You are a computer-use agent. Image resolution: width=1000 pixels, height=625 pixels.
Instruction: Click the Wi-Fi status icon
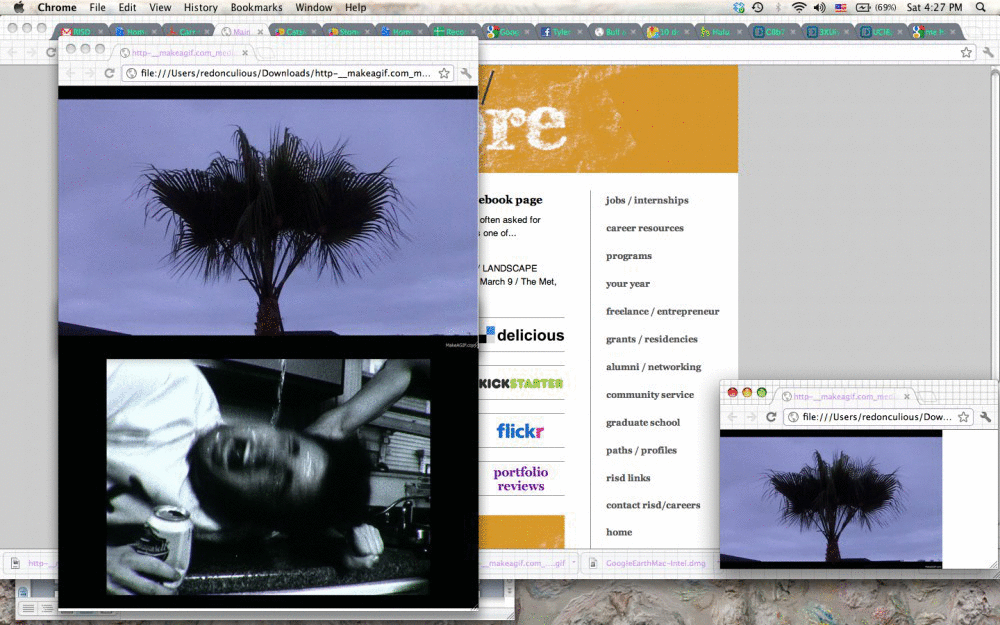pyautogui.click(x=799, y=7)
